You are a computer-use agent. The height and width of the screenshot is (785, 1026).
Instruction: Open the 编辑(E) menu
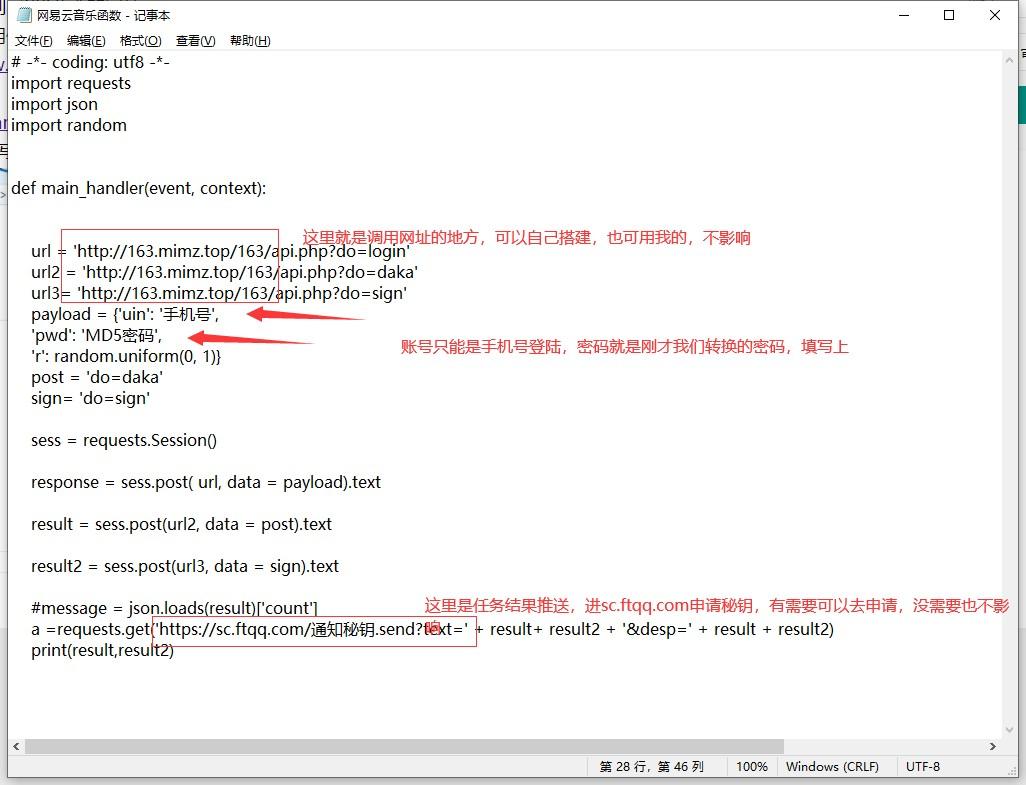pos(86,41)
